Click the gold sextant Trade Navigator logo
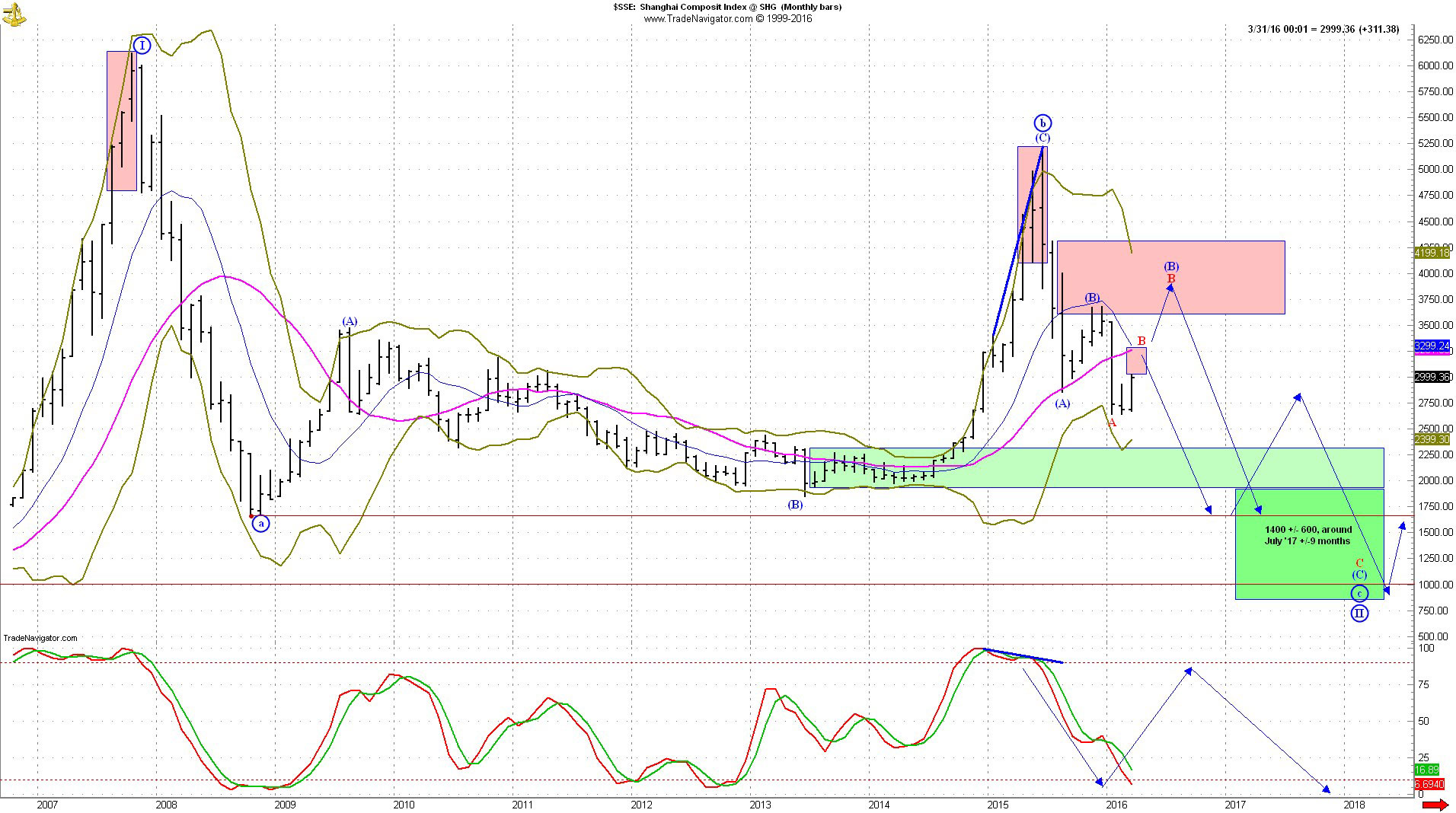Screen dimensions: 1456x813 (13, 12)
